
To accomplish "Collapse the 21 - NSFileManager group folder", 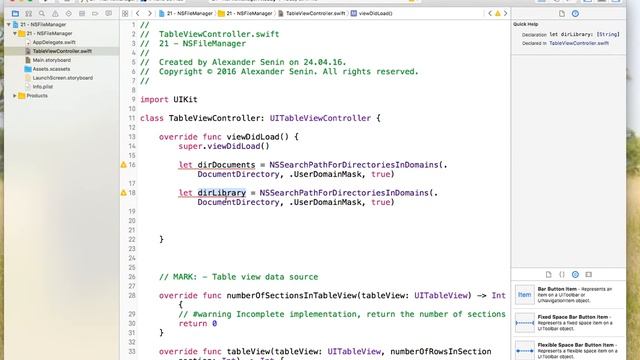I will click(x=15, y=33).
